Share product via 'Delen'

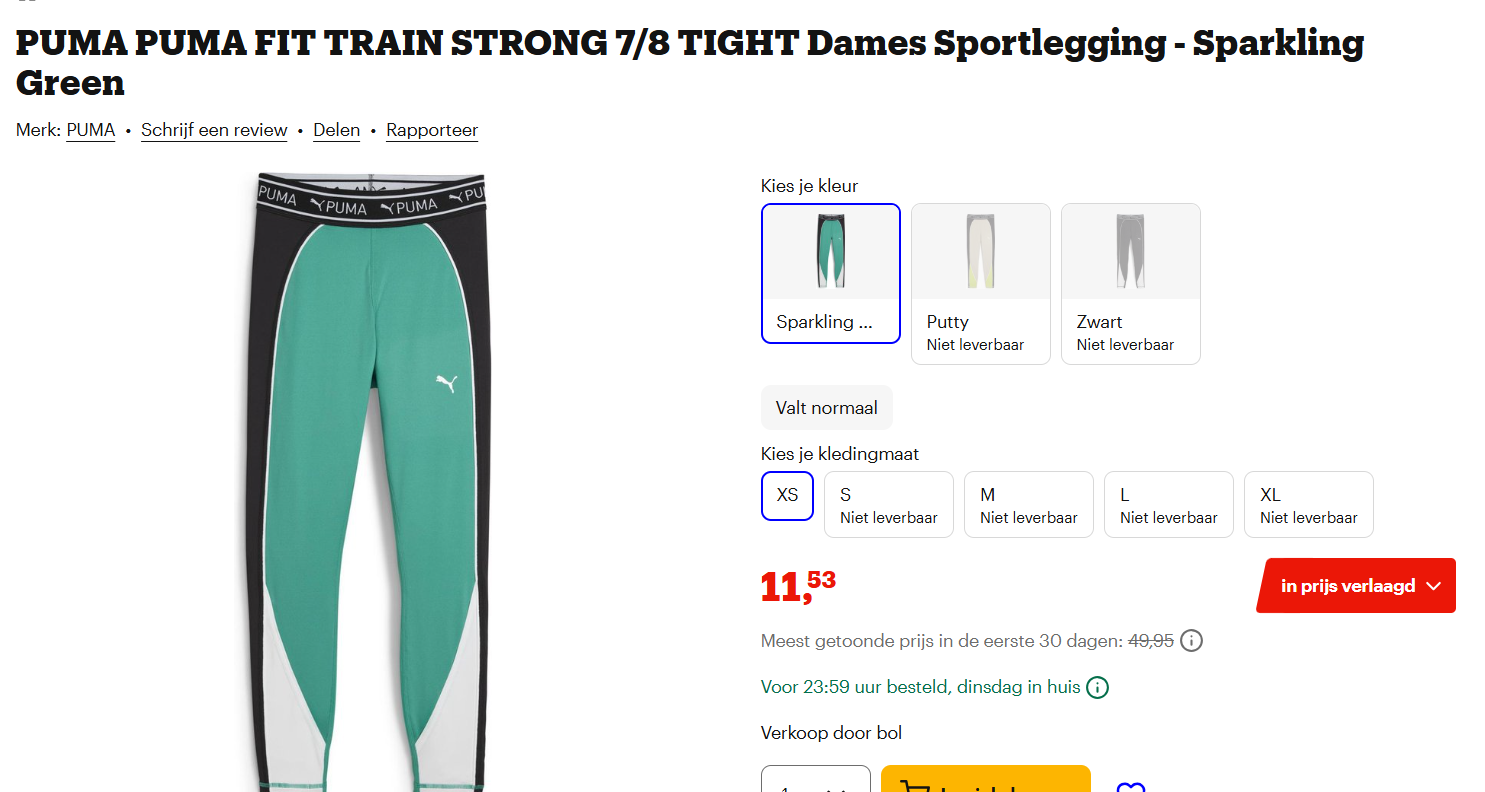point(336,130)
